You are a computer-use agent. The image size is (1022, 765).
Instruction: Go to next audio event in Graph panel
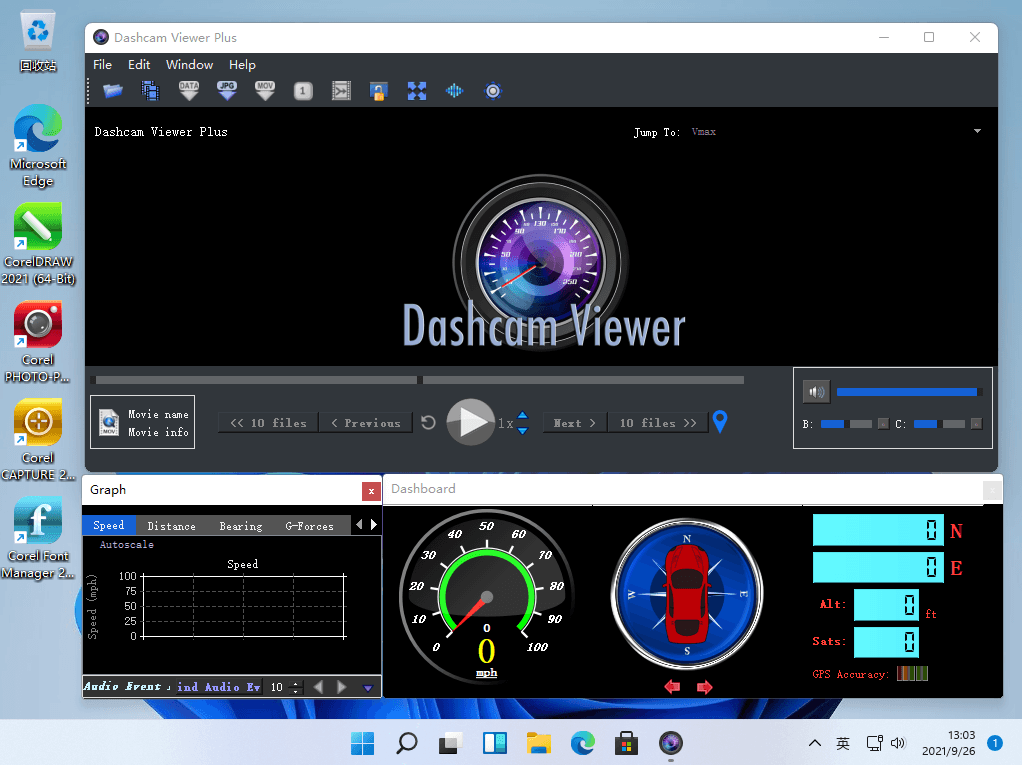pos(342,687)
